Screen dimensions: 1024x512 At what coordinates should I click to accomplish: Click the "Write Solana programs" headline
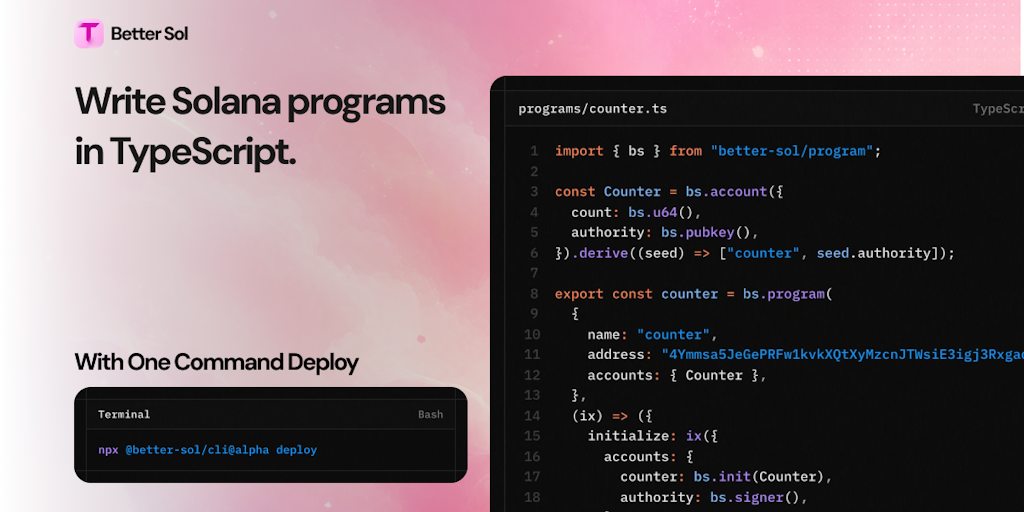(x=261, y=101)
